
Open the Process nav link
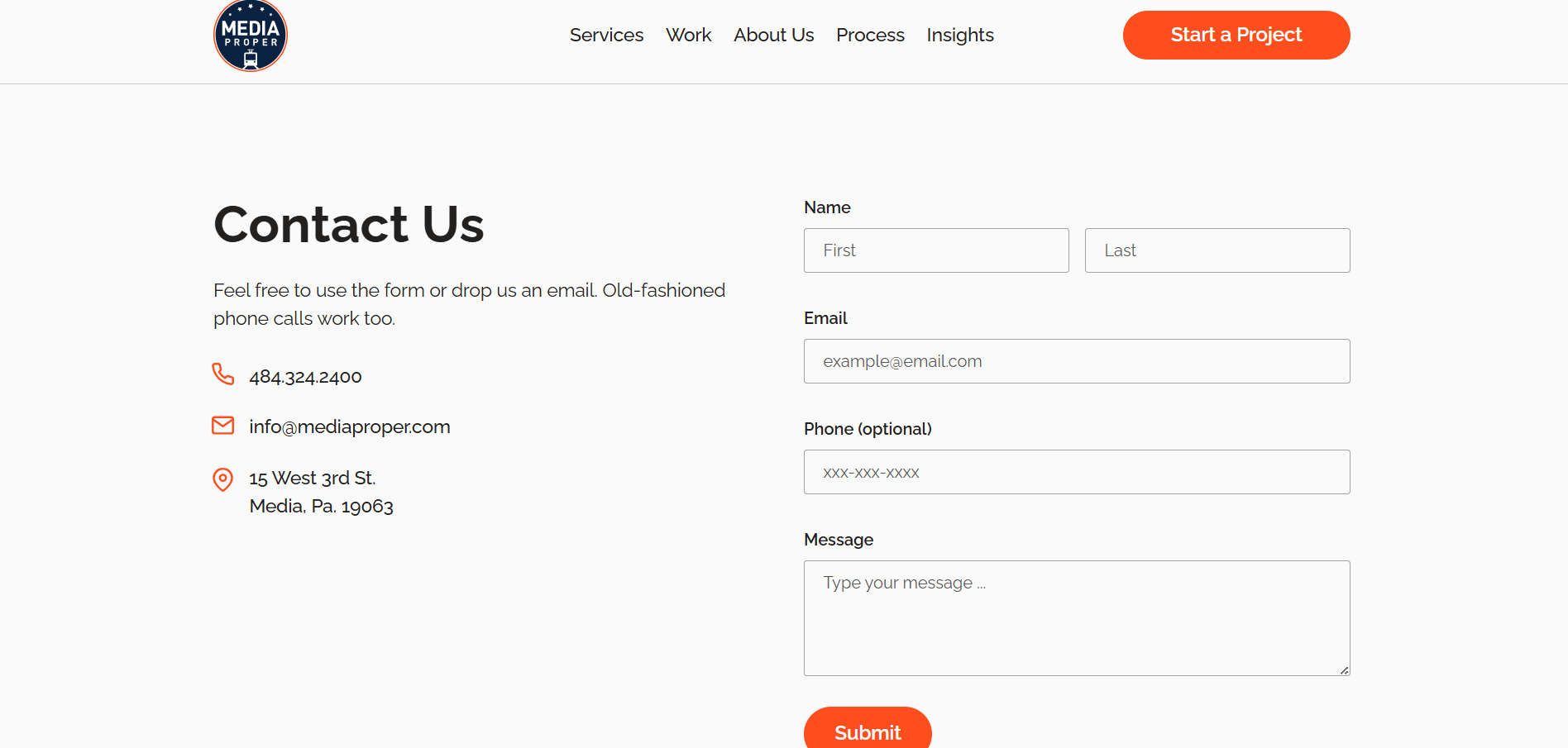tap(870, 35)
